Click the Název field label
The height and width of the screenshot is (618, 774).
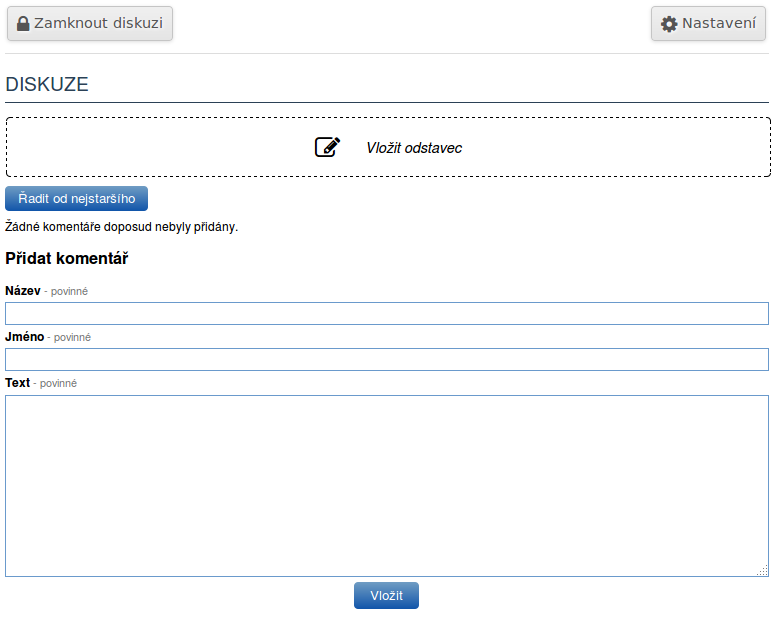pos(23,290)
